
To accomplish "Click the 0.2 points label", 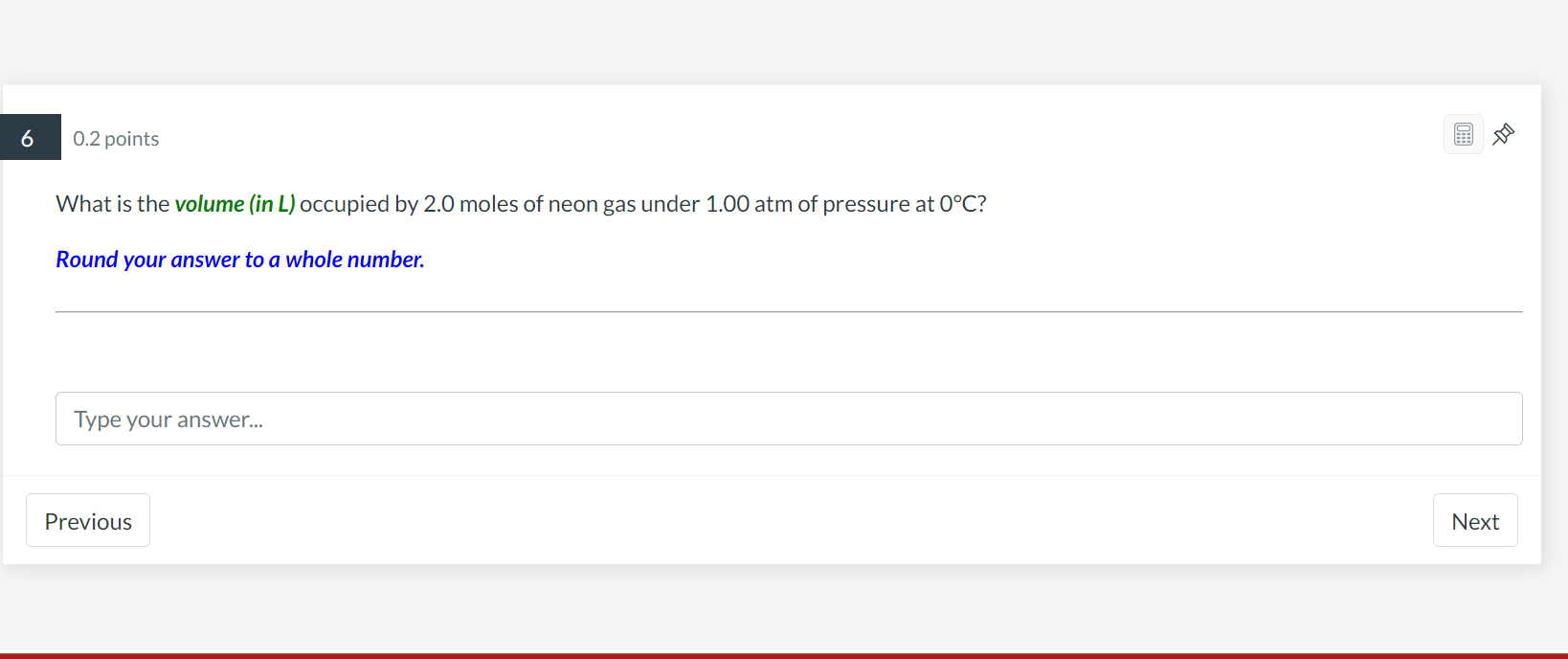I will click(115, 137).
